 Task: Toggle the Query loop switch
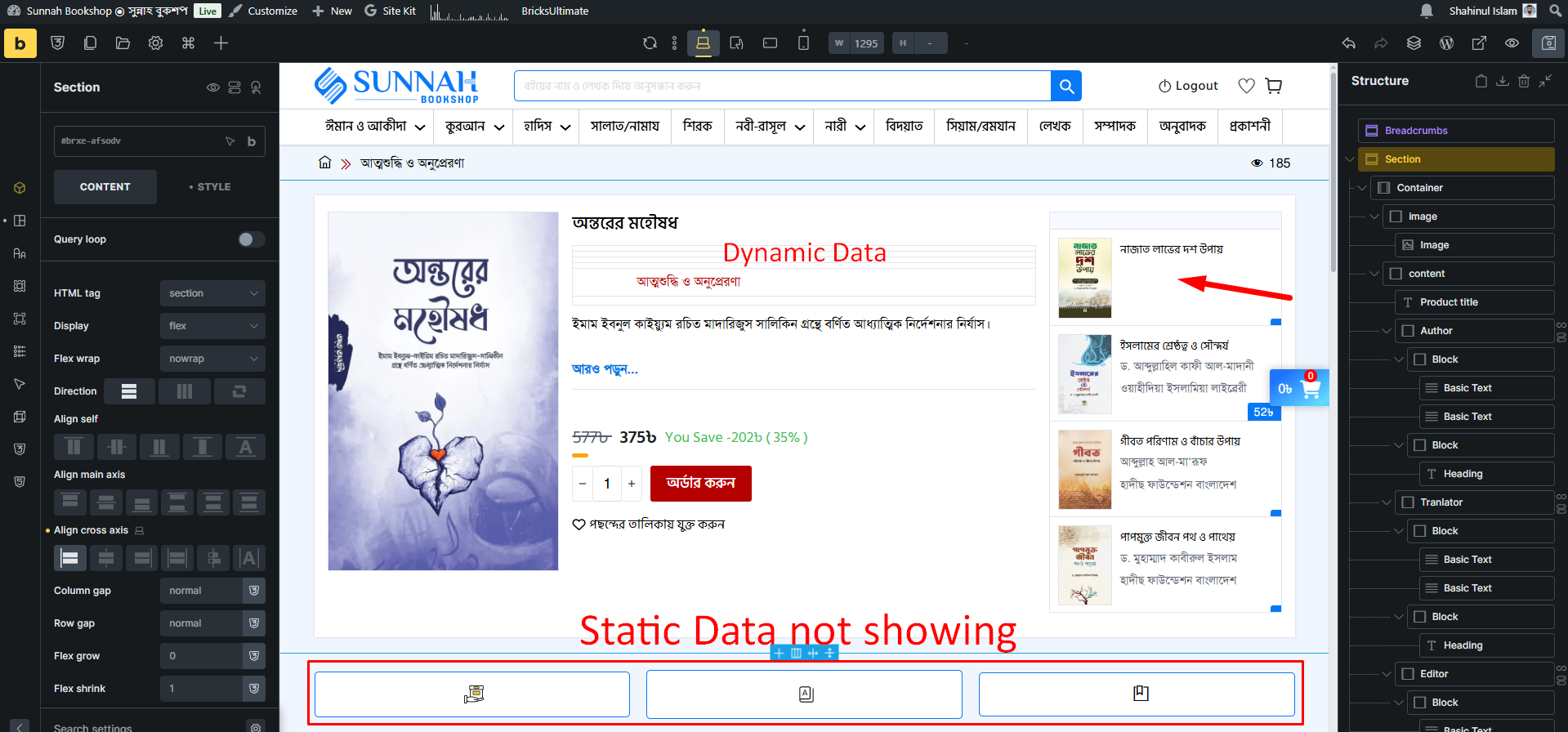click(x=251, y=239)
